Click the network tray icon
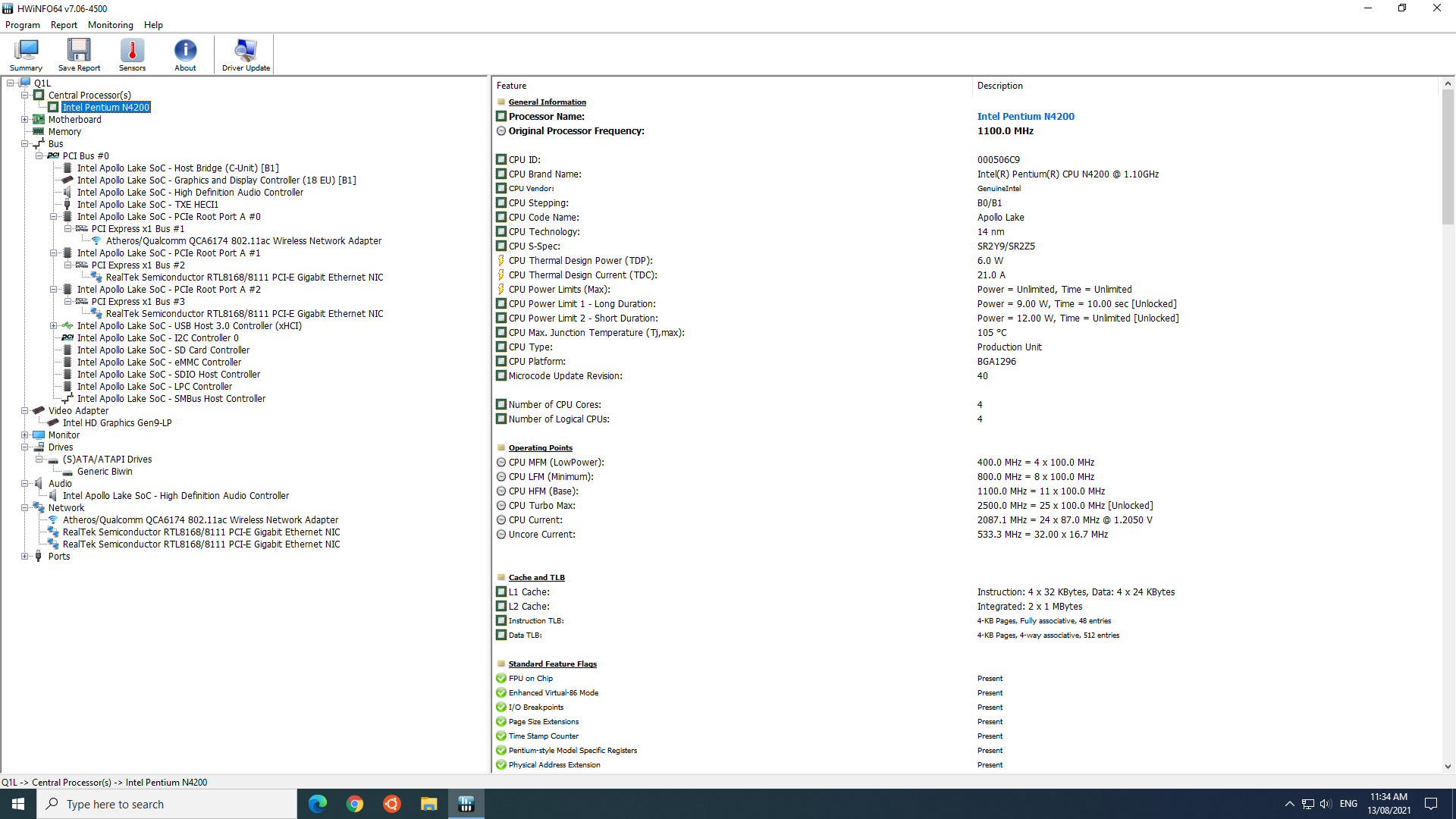 tap(1308, 804)
